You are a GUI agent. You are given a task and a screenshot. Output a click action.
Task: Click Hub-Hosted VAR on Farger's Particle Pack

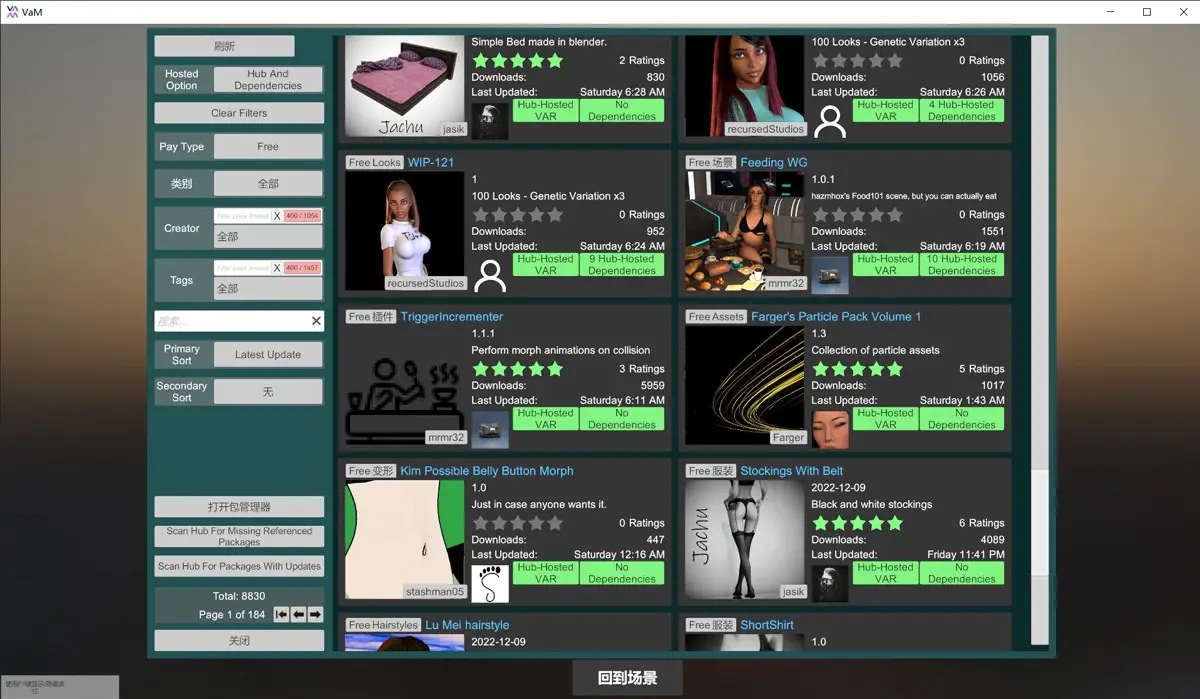[886, 418]
